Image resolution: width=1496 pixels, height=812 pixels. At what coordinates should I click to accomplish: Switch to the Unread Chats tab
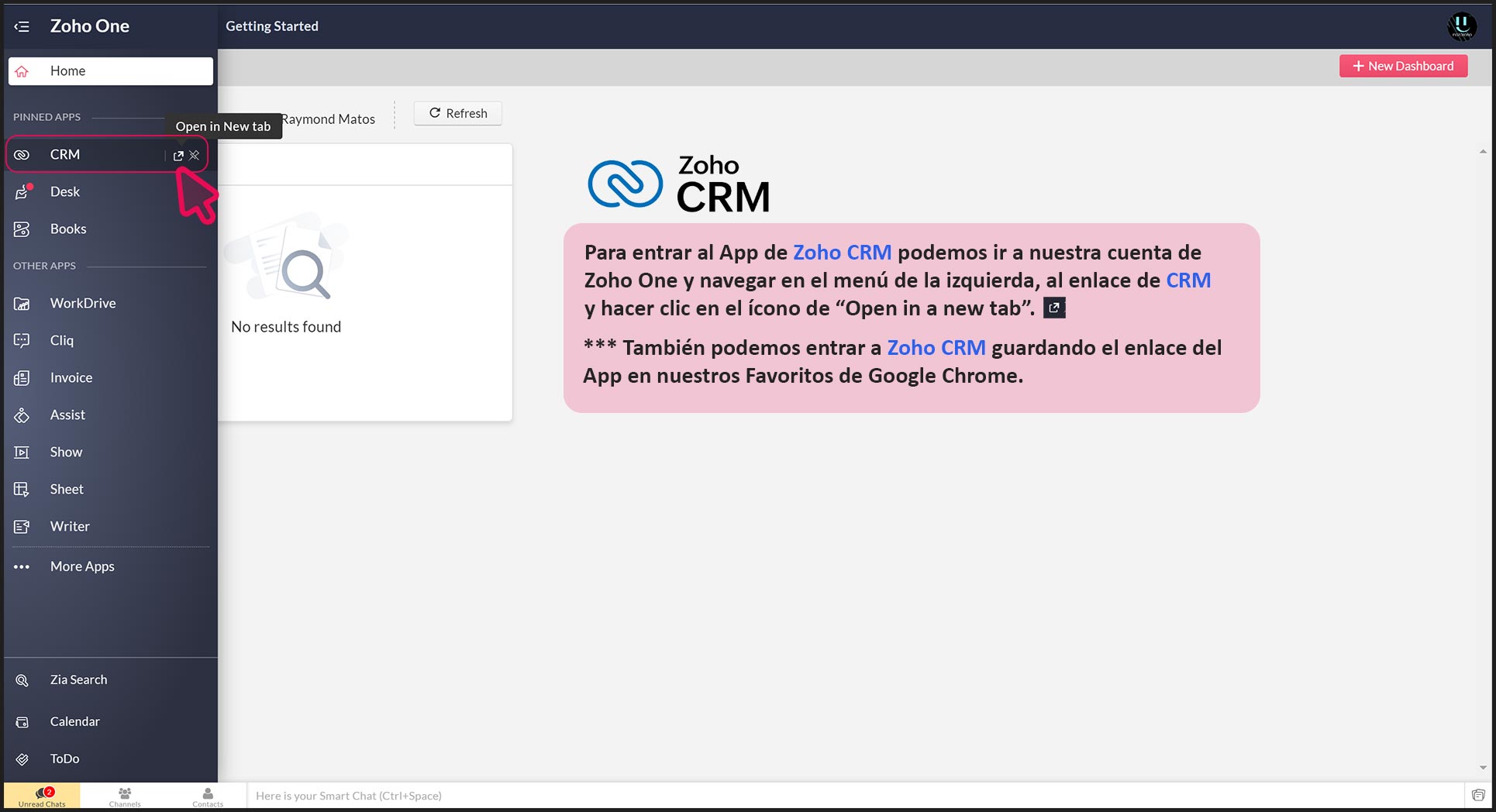point(42,796)
